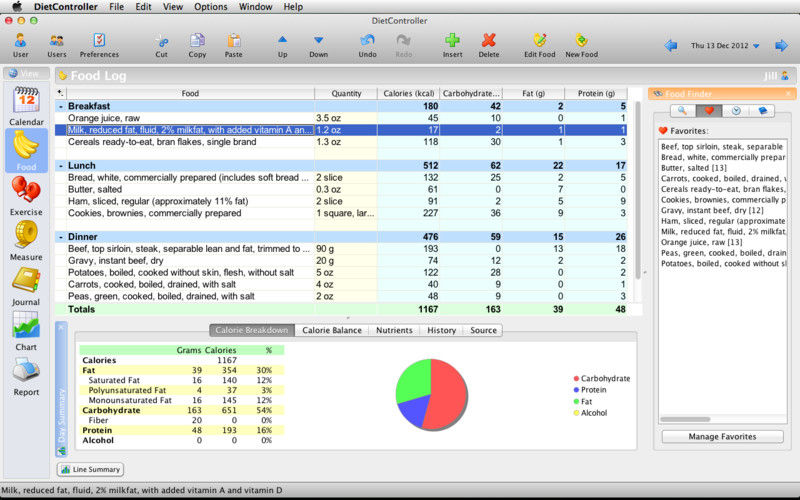
Task: Open the Edit menu
Action: tap(143, 7)
